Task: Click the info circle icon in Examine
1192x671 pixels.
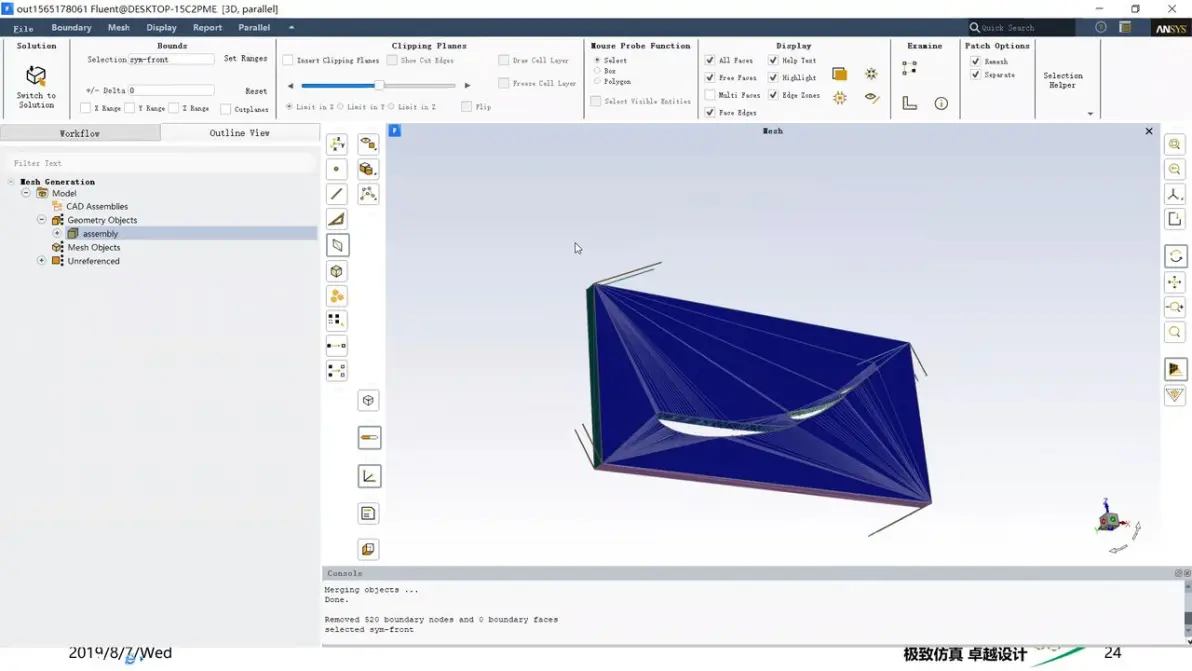Action: [x=941, y=103]
